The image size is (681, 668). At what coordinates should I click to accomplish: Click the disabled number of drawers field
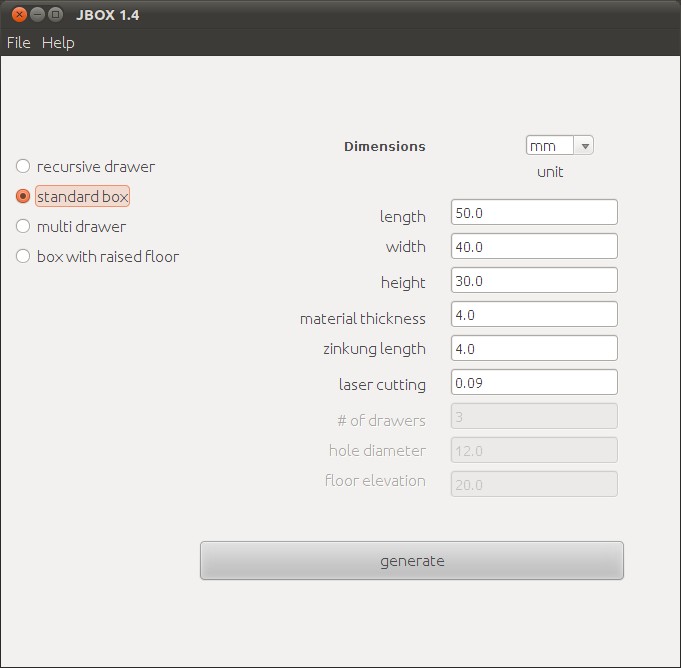(534, 416)
